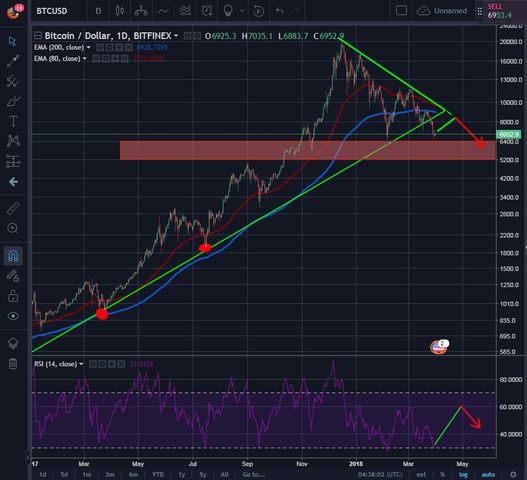Set the range to YTD
Image resolution: width=527 pixels, height=480 pixels.
158,475
